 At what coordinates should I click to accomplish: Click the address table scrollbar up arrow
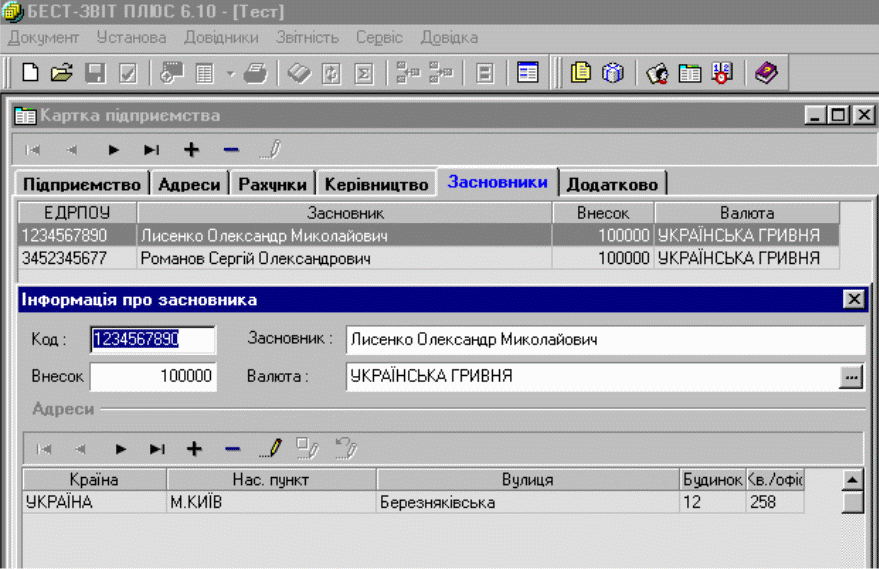coord(852,478)
